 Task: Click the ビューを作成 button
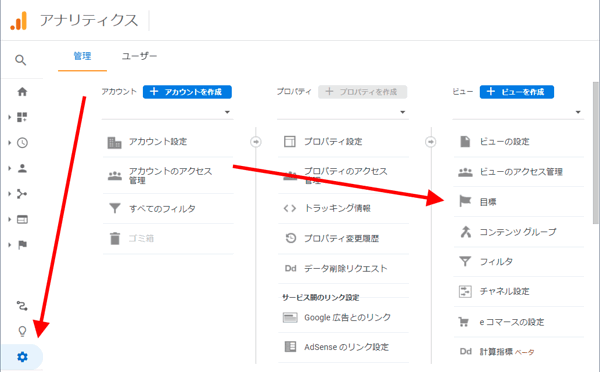517,92
